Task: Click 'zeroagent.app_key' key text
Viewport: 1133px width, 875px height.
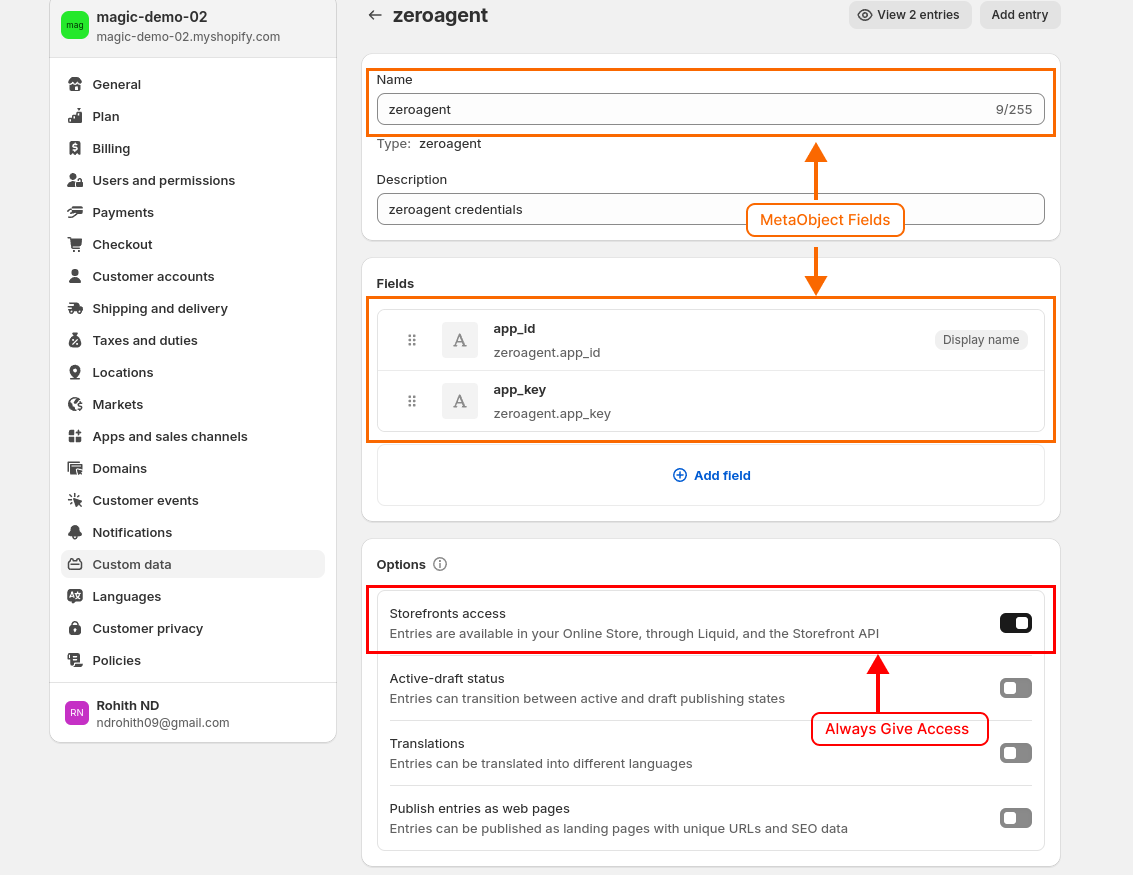Action: pos(552,414)
